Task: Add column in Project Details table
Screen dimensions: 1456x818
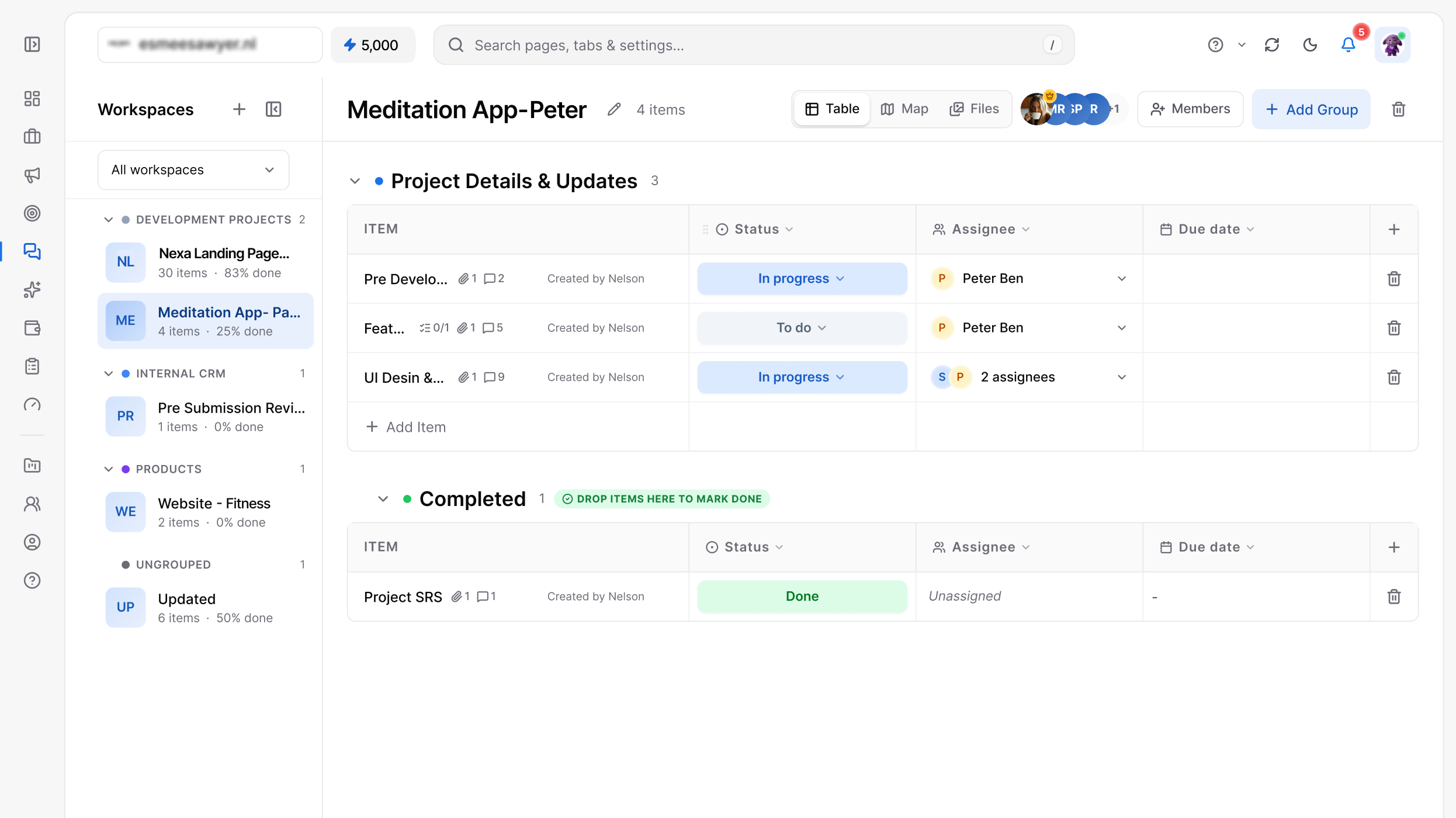Action: click(x=1394, y=229)
